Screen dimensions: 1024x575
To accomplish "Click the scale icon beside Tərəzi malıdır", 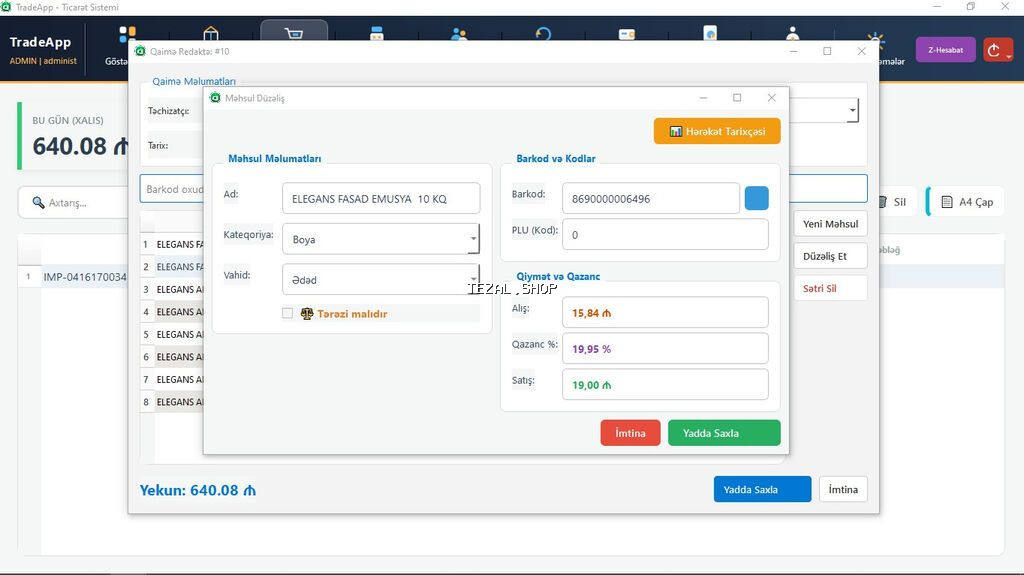I will (x=306, y=314).
